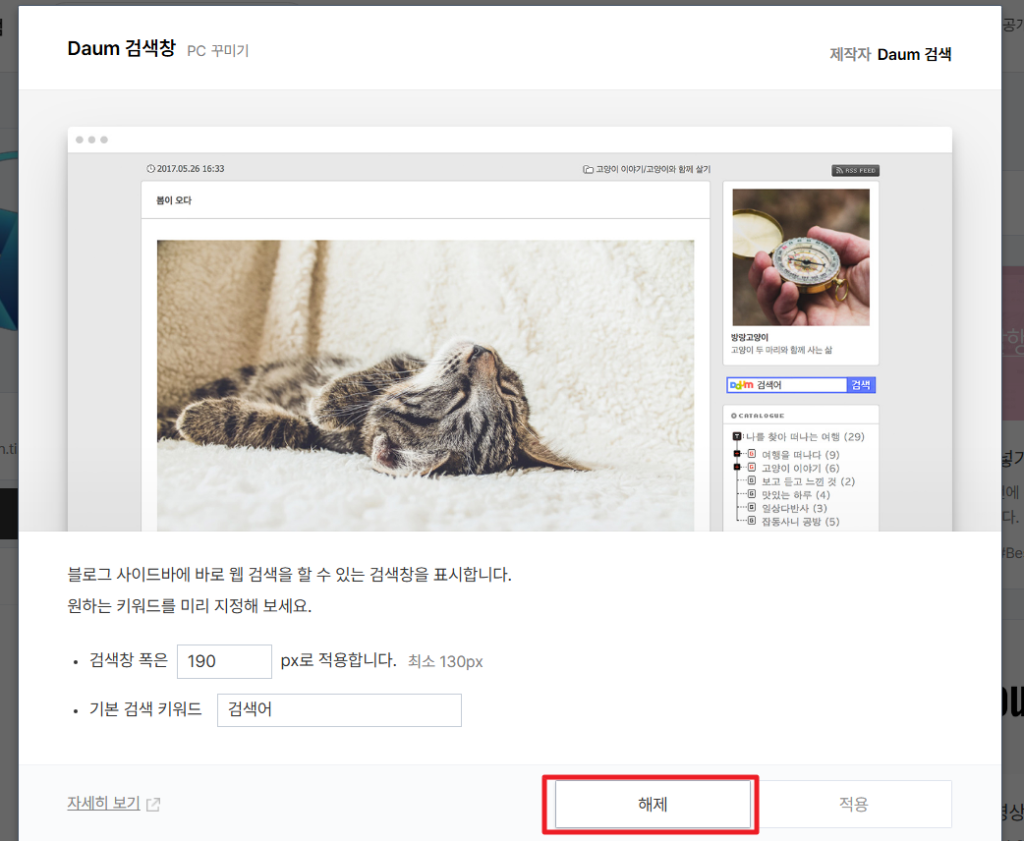Click the CATALOGUE header icon in sidebar
The width and height of the screenshot is (1024, 841).
[734, 415]
